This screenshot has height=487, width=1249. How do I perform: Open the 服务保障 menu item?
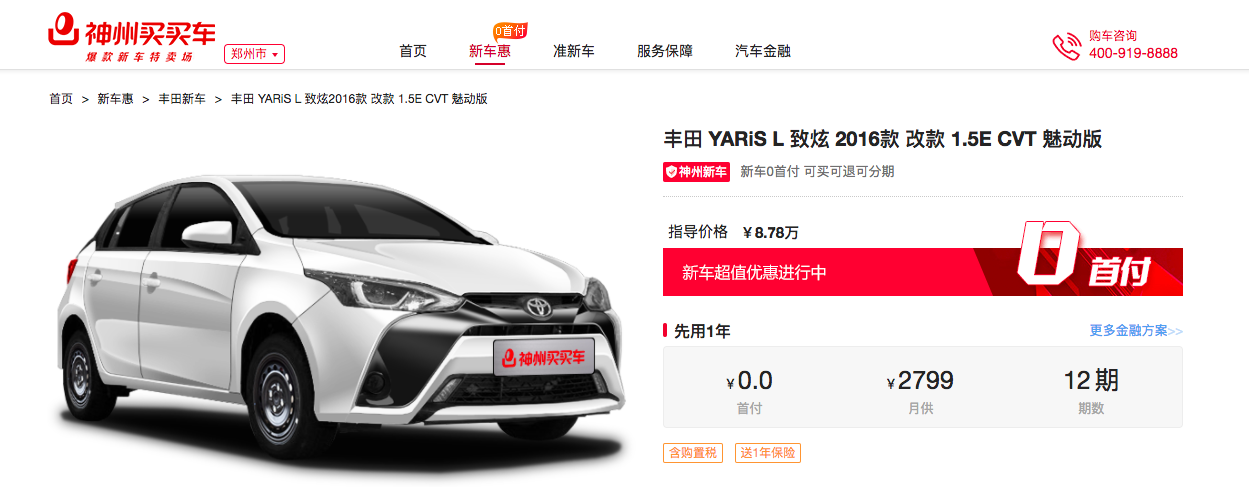(665, 51)
